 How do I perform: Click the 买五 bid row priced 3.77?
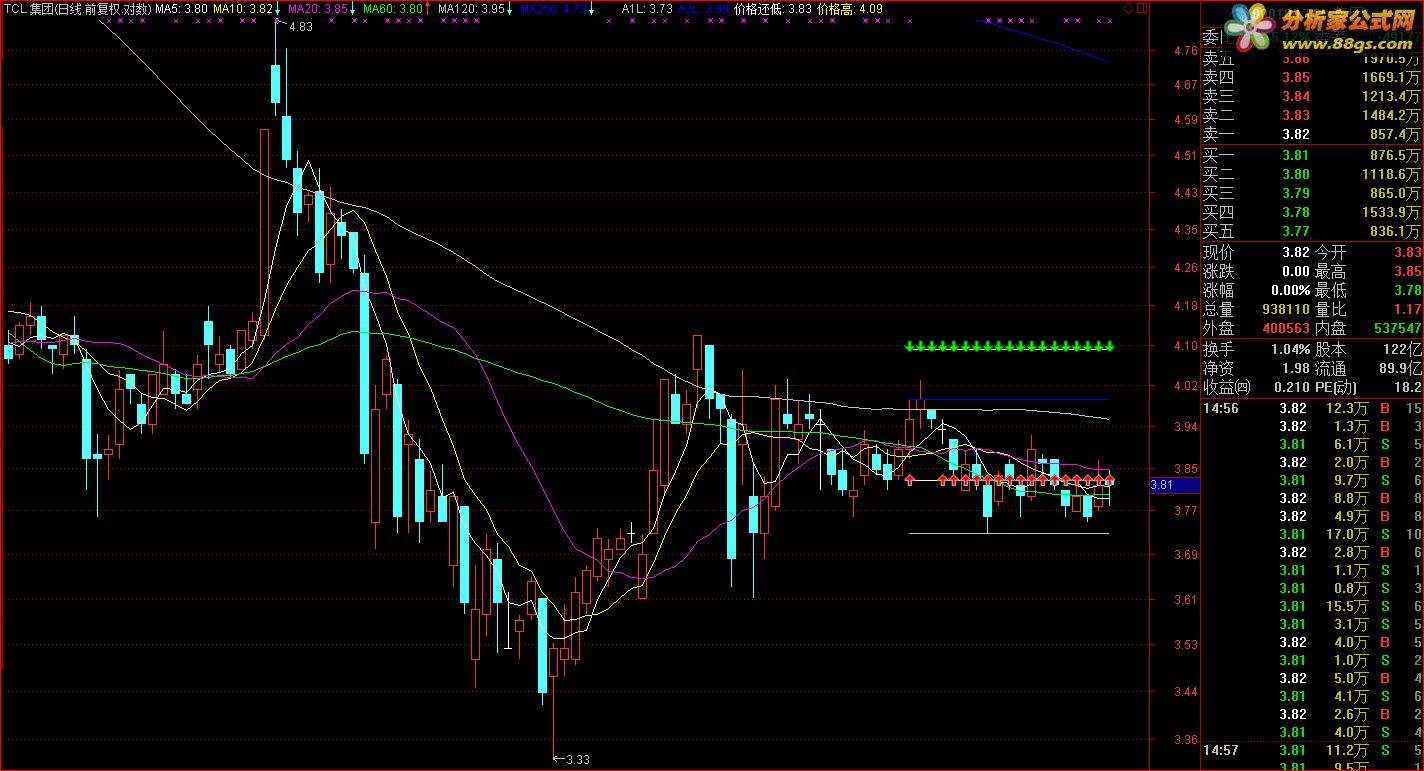click(x=1311, y=231)
